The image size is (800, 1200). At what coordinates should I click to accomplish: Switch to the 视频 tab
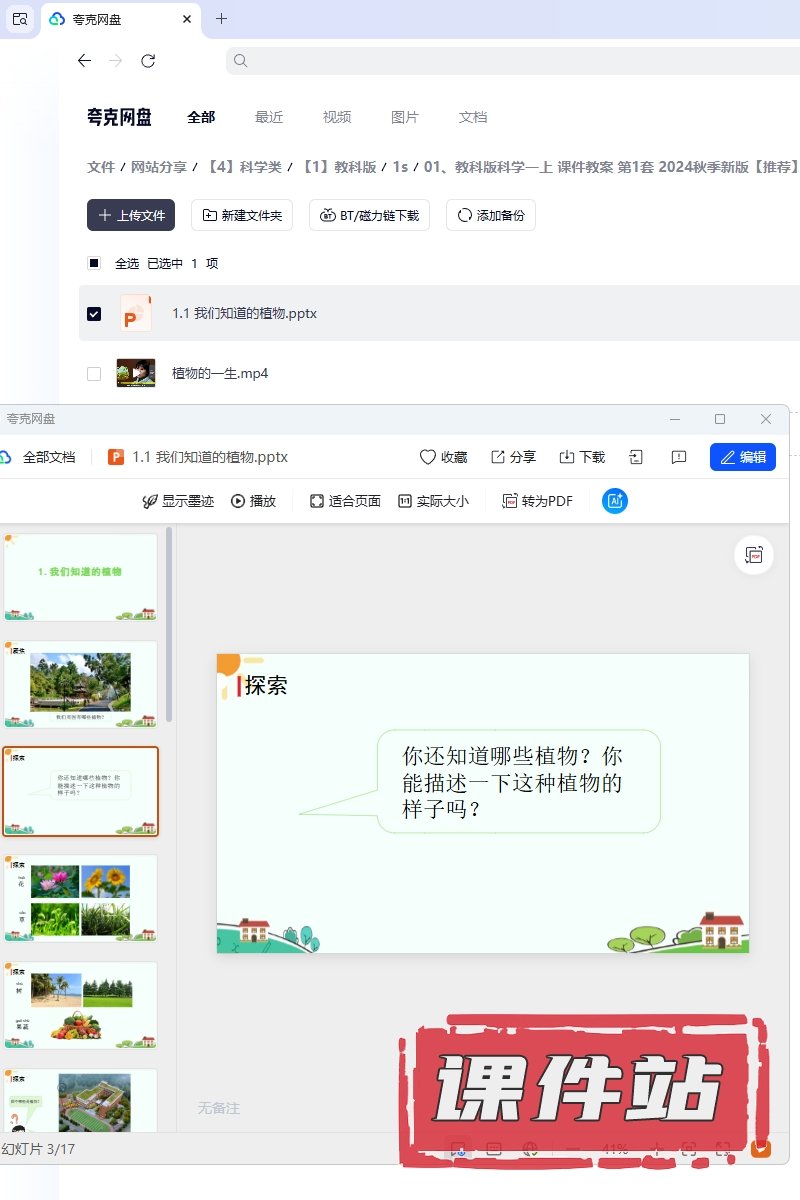coord(337,117)
